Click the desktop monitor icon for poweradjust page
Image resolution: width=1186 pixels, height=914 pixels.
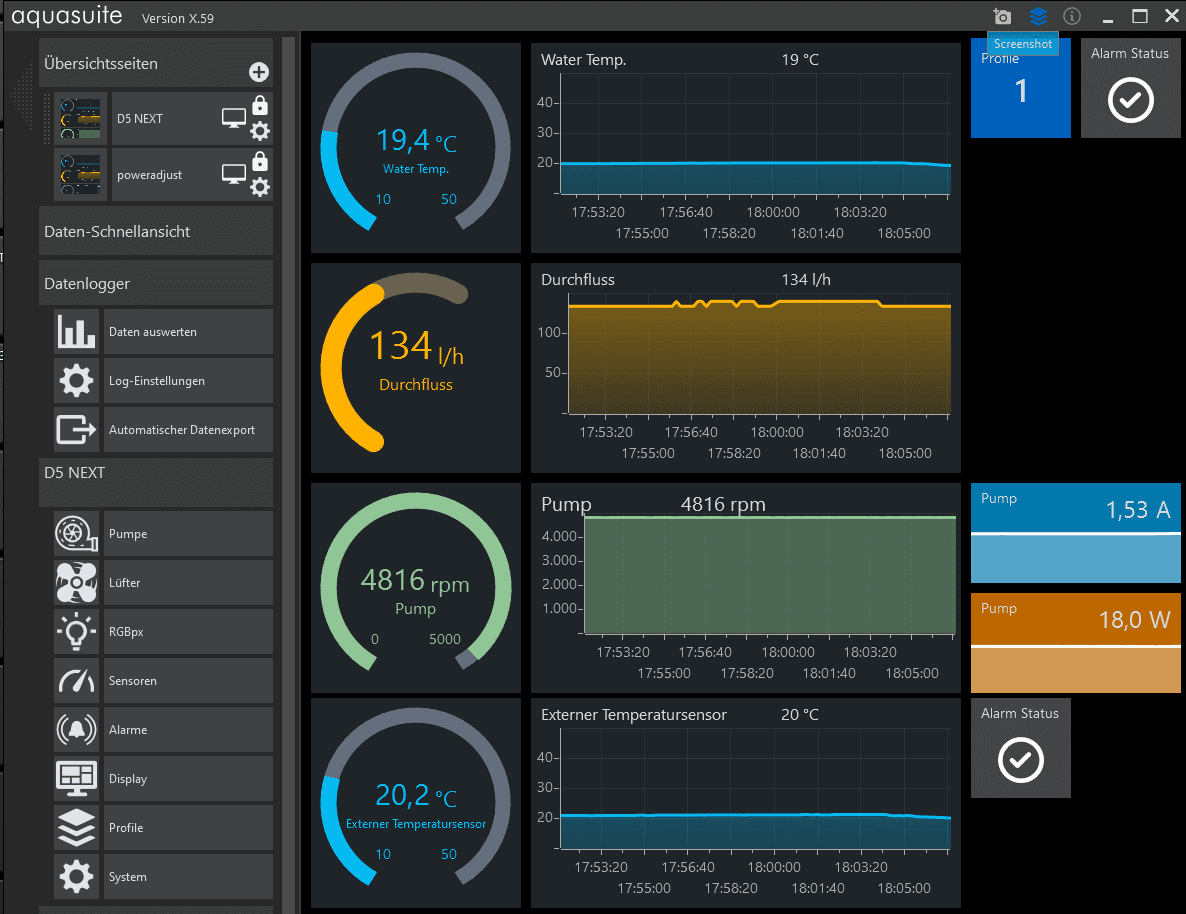[234, 174]
